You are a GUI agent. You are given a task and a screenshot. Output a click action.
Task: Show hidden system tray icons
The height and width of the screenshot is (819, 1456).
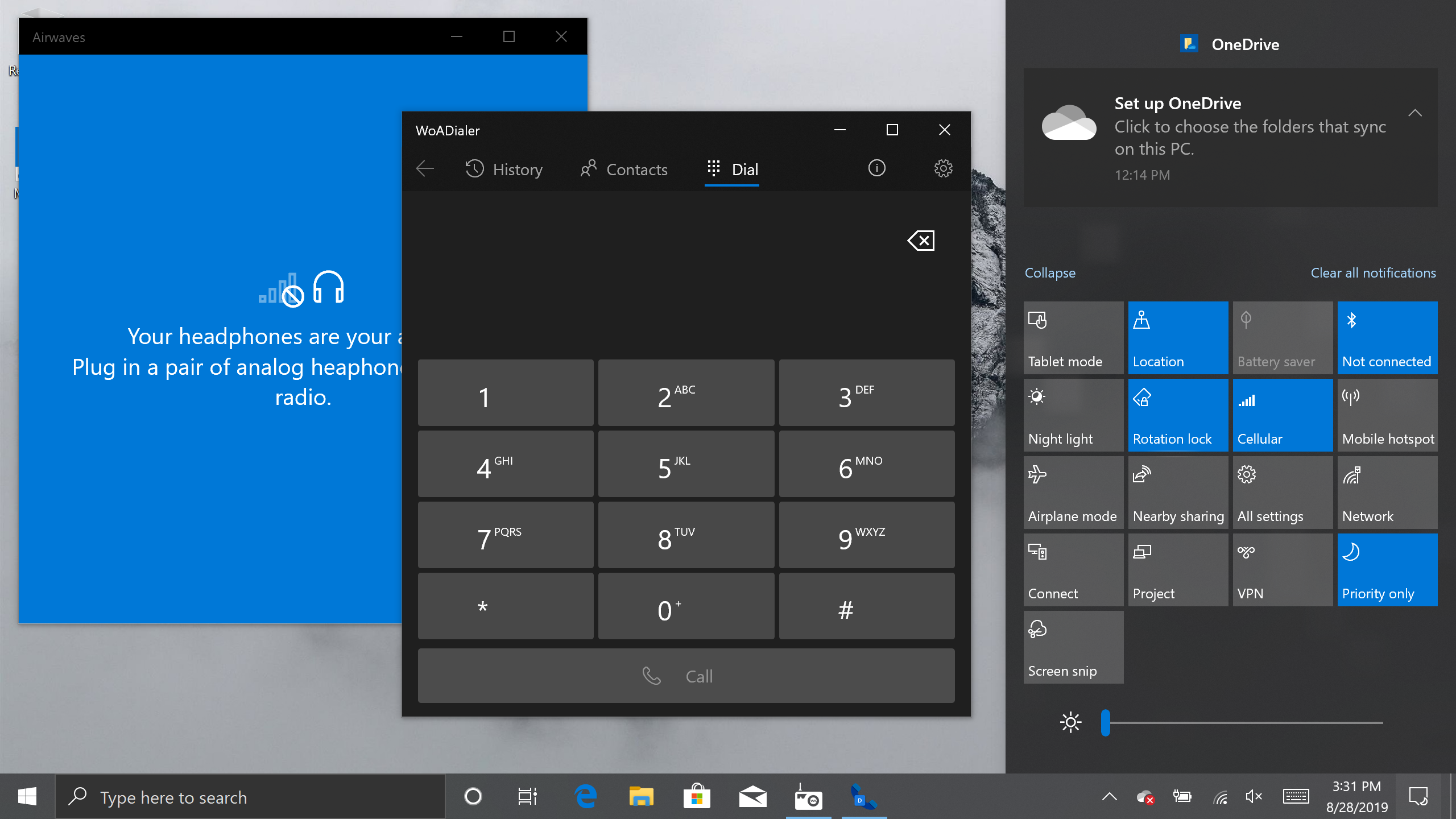click(1109, 797)
